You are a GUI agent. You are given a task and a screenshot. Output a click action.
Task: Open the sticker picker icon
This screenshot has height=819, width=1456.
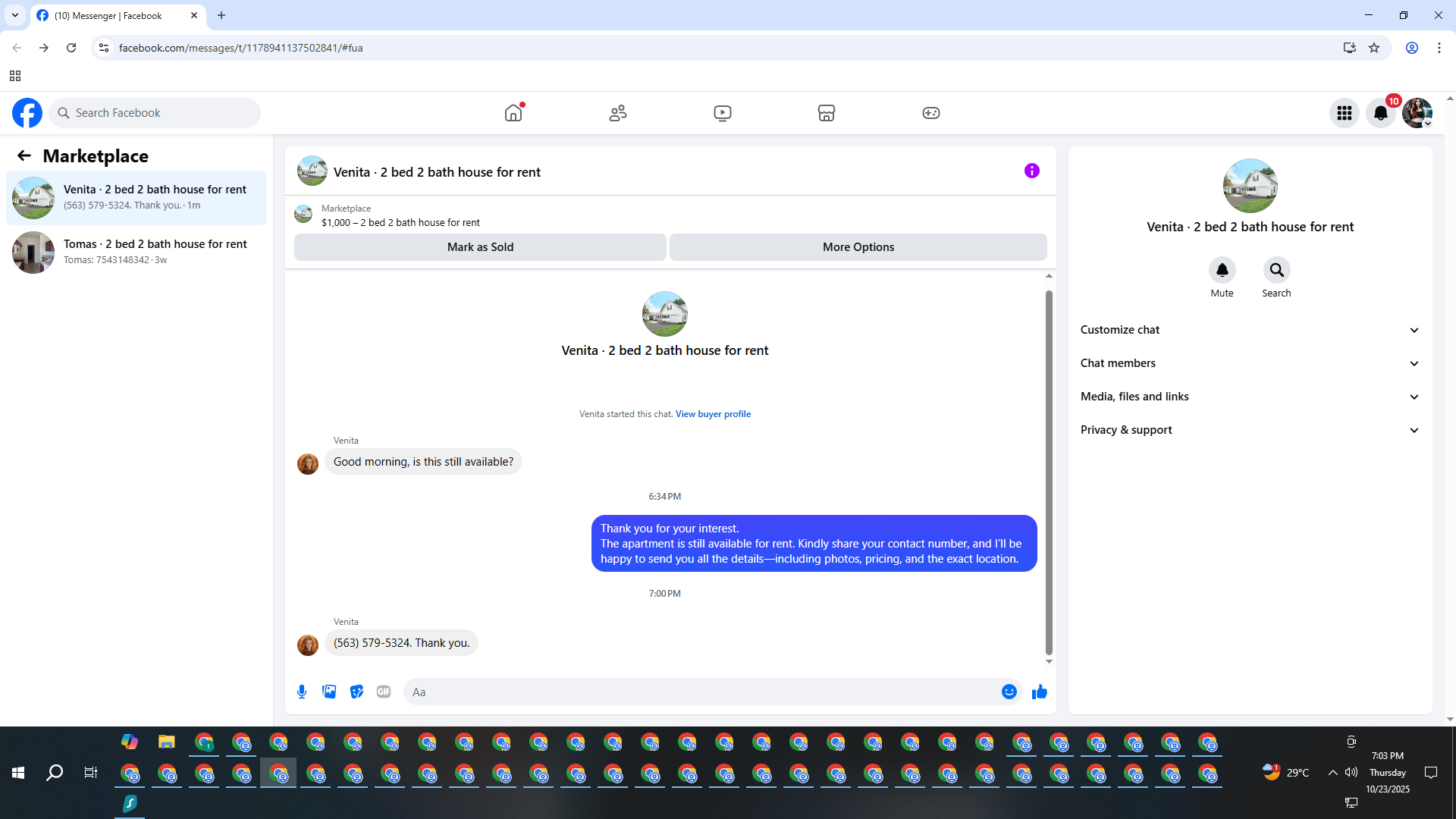pyautogui.click(x=356, y=692)
